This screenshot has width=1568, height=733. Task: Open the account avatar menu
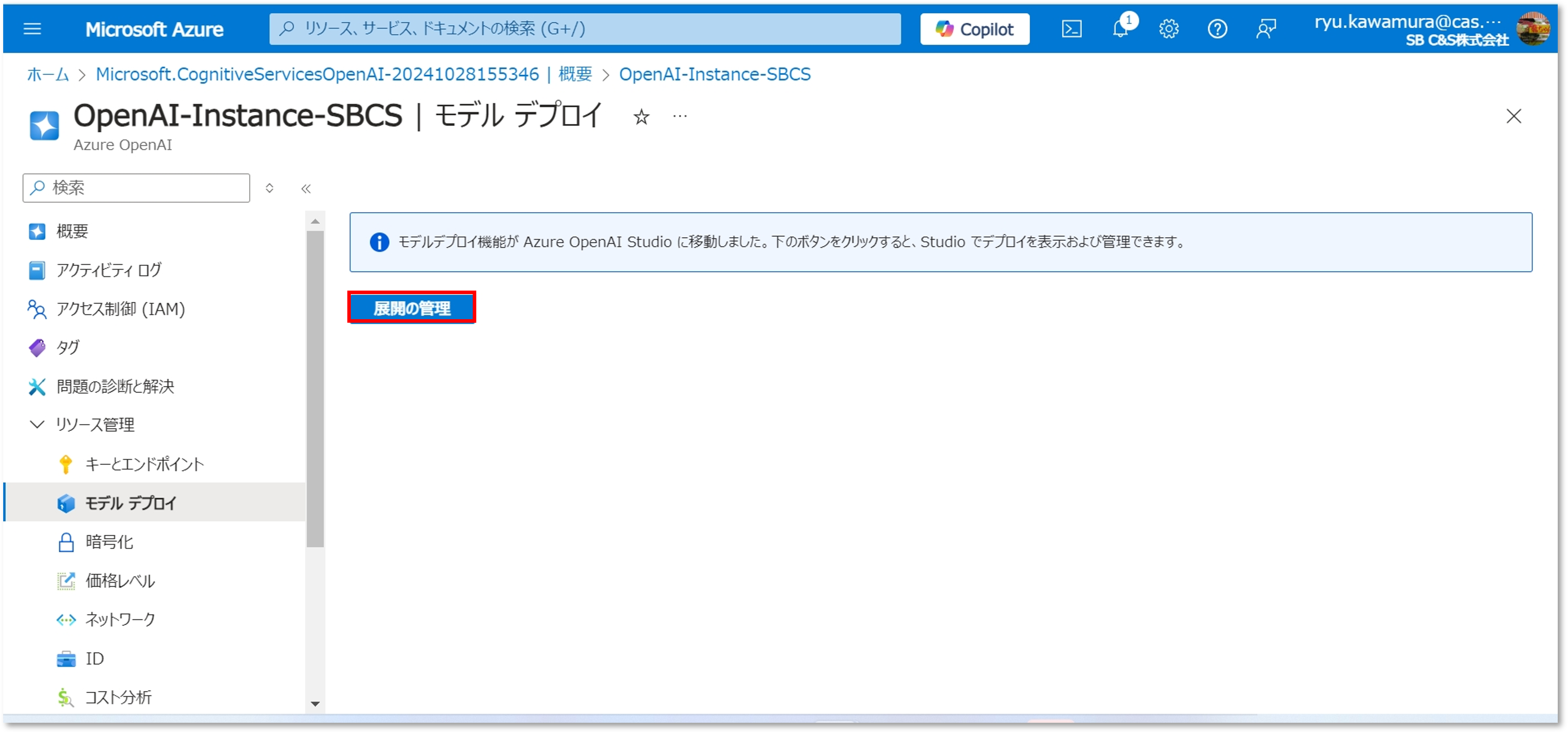1533,29
